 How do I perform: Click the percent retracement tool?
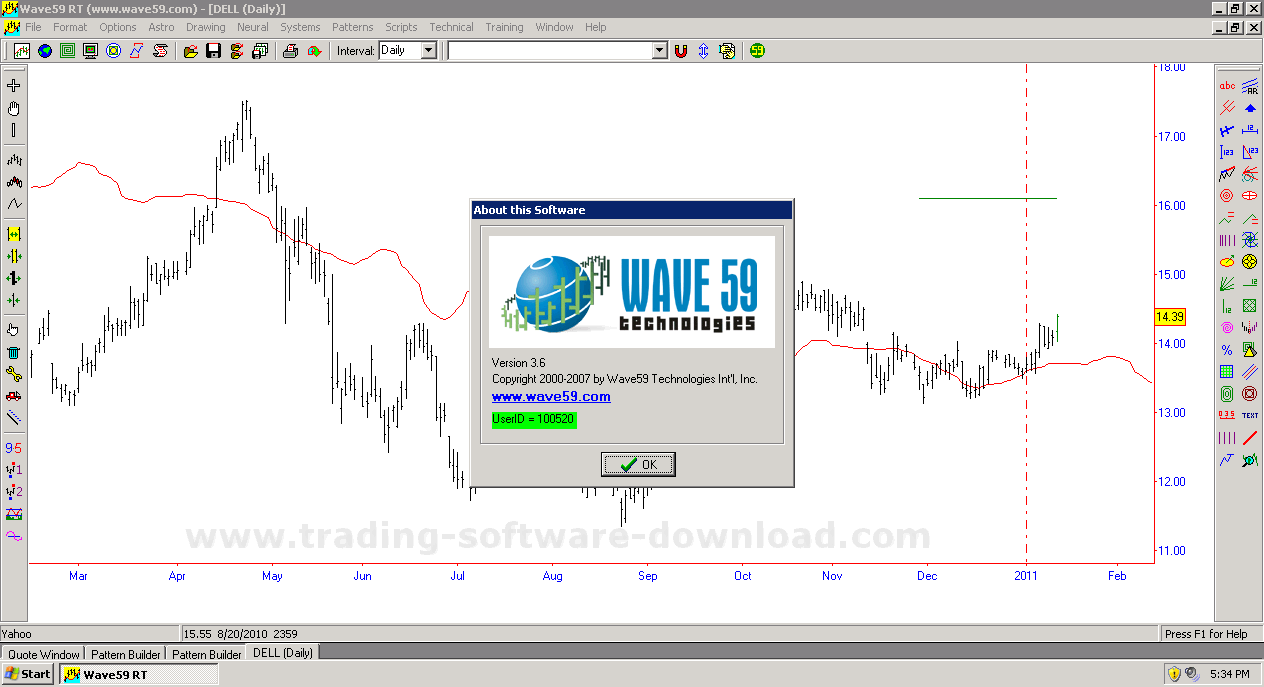(x=1227, y=350)
